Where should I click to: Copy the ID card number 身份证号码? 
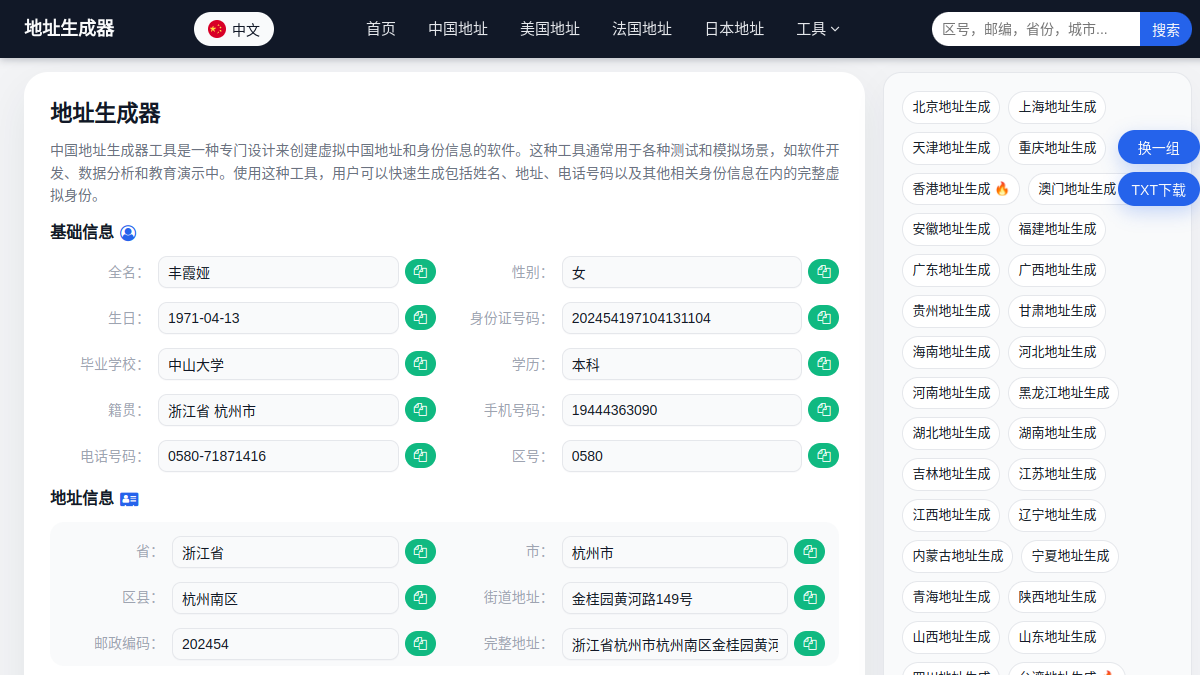pos(823,318)
